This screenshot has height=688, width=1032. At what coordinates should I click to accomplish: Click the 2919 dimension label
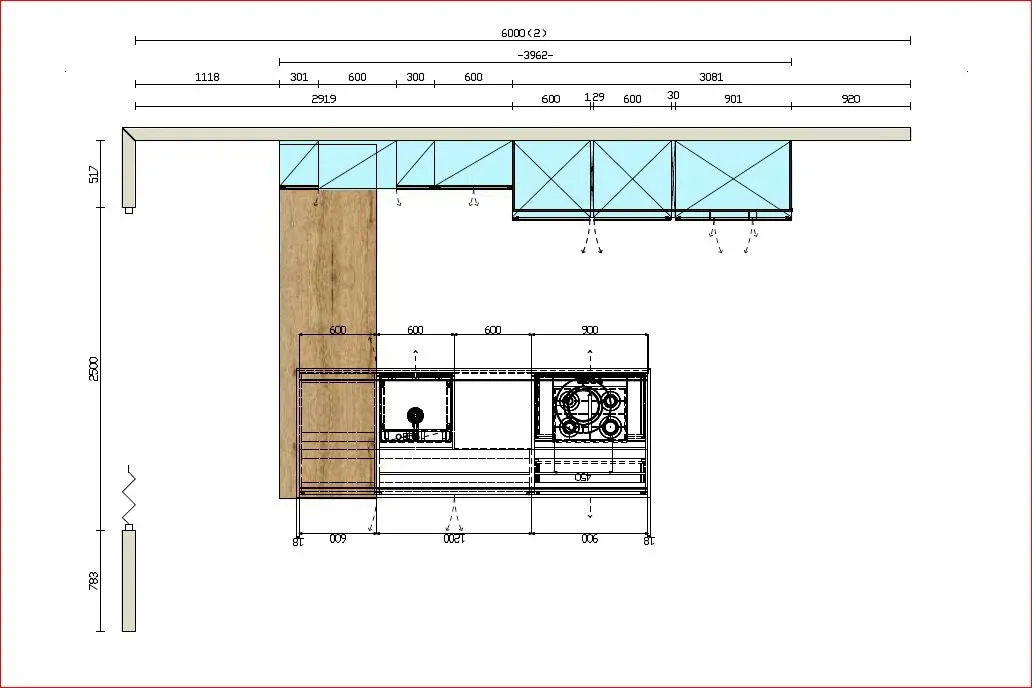click(x=323, y=99)
